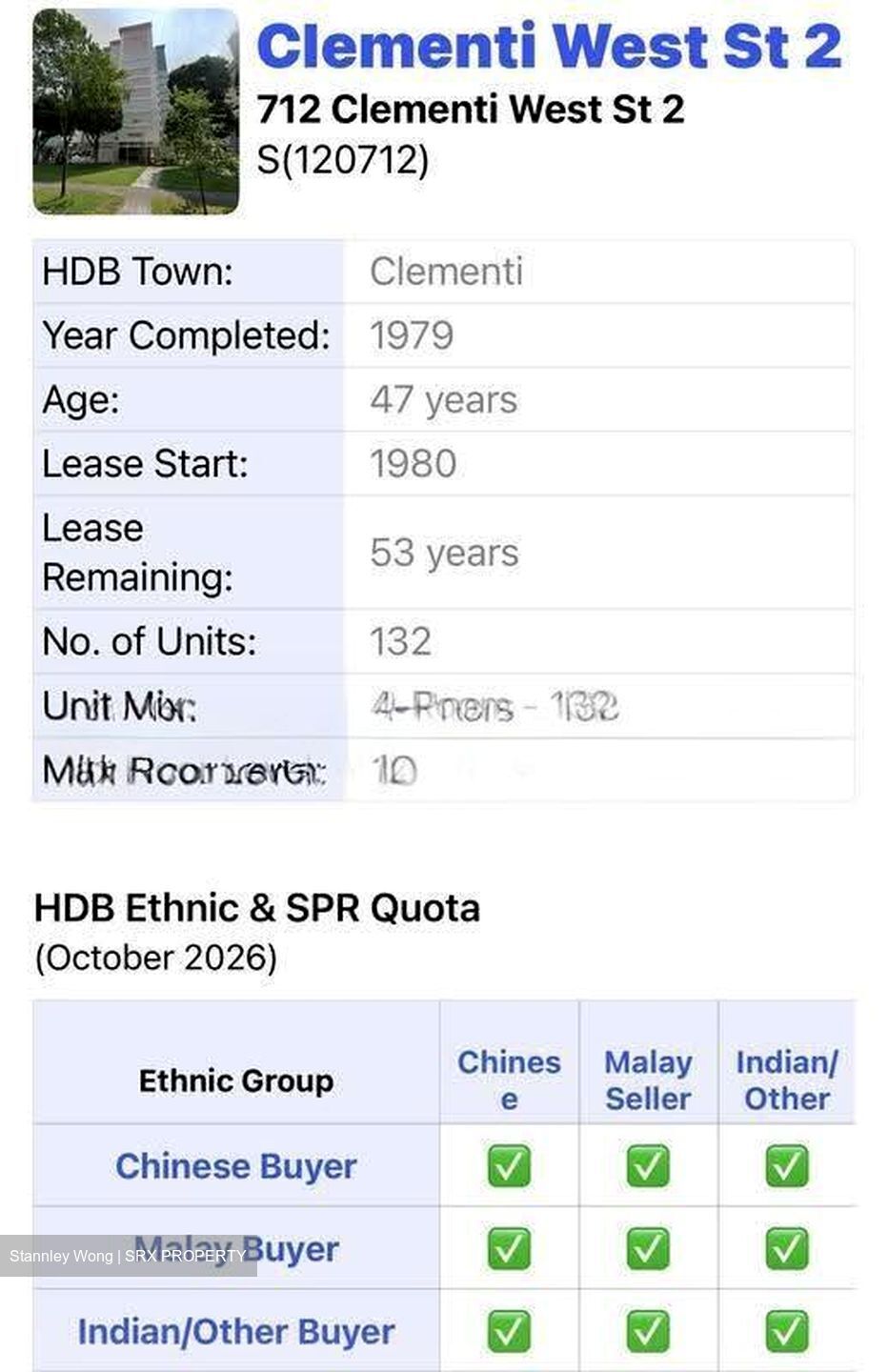The image size is (888, 1372).
Task: Click the Chinese Buyer to Indian/Other checkmark
Action: coord(787,1165)
